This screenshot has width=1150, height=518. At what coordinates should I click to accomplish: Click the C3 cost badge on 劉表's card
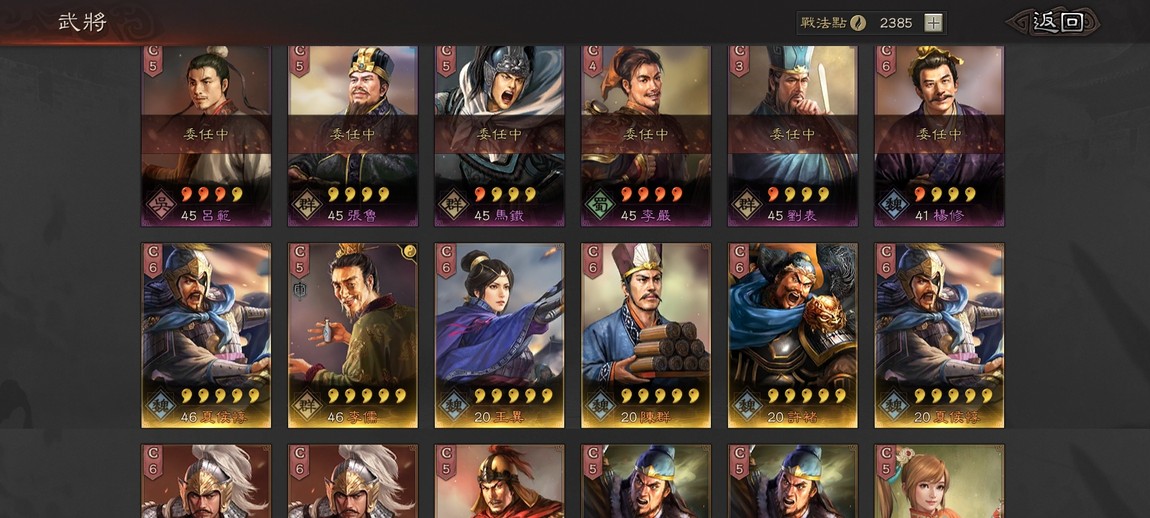click(x=739, y=60)
